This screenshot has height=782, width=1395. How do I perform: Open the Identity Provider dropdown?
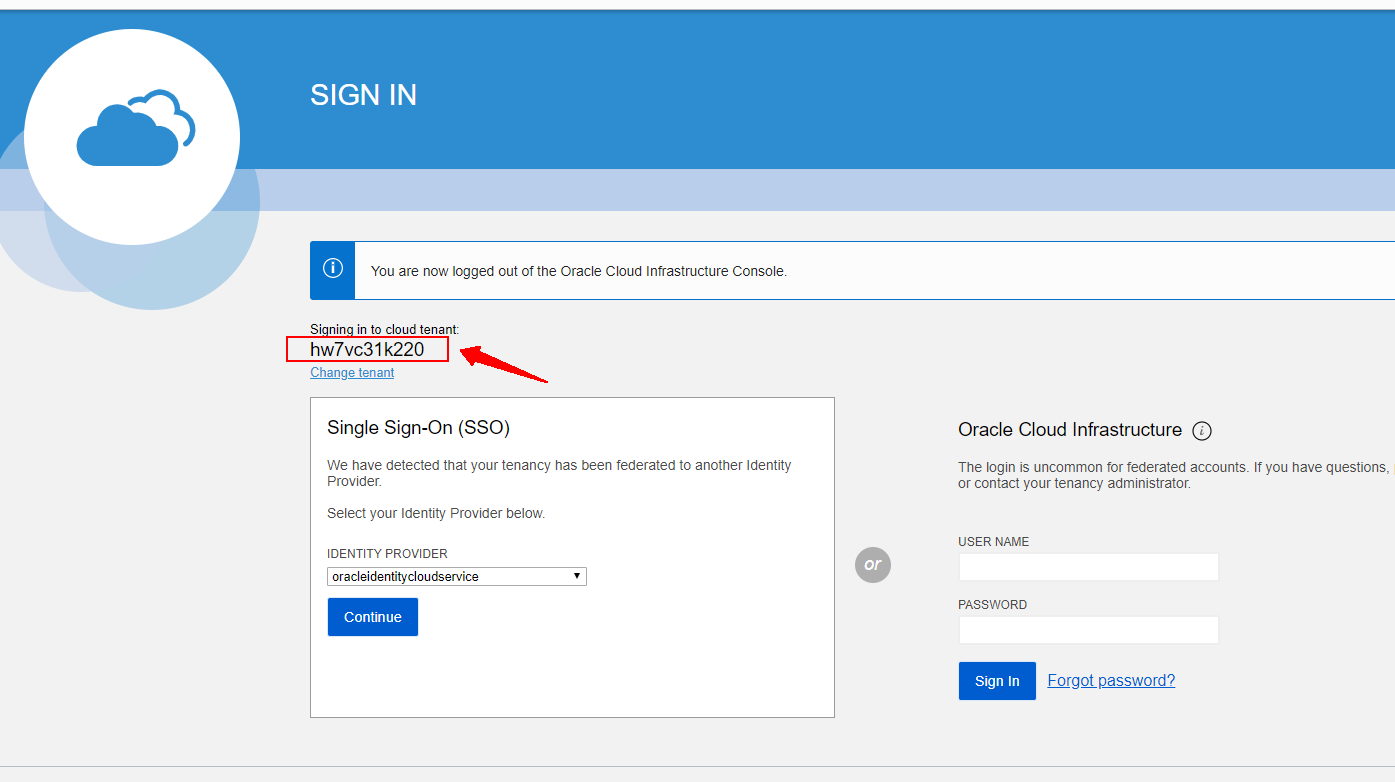tap(457, 576)
